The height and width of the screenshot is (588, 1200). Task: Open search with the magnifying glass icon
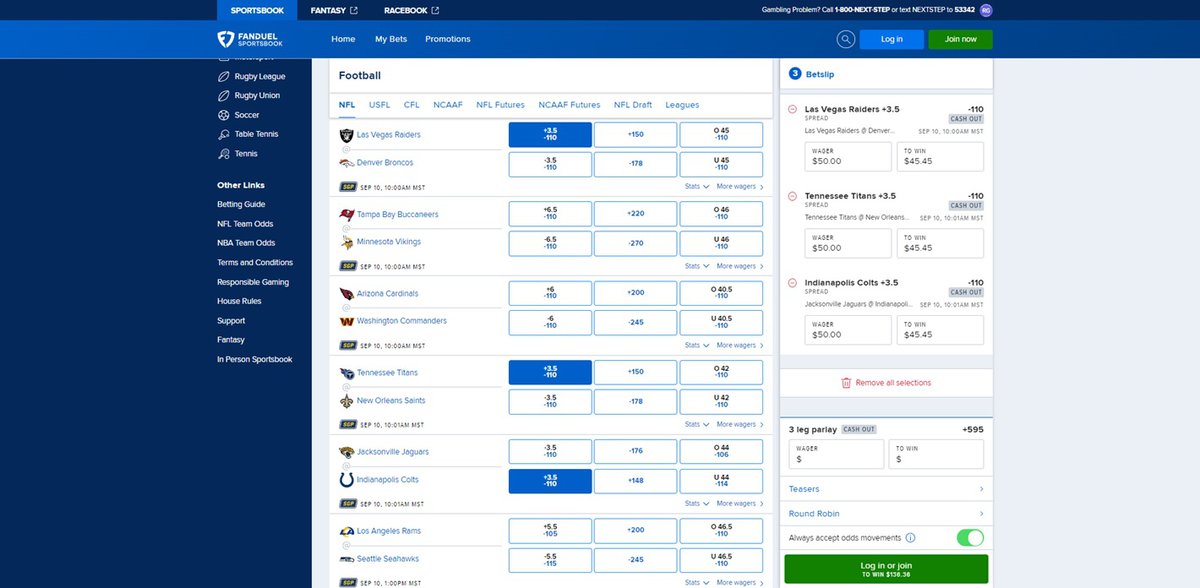[x=845, y=38]
